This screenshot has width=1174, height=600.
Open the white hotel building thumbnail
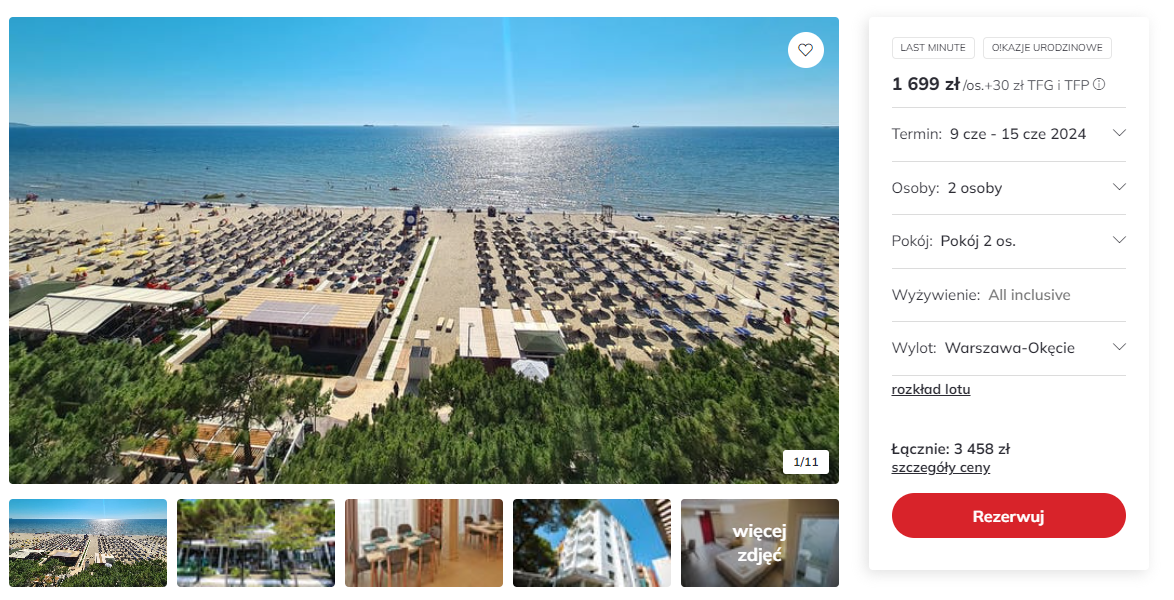591,543
